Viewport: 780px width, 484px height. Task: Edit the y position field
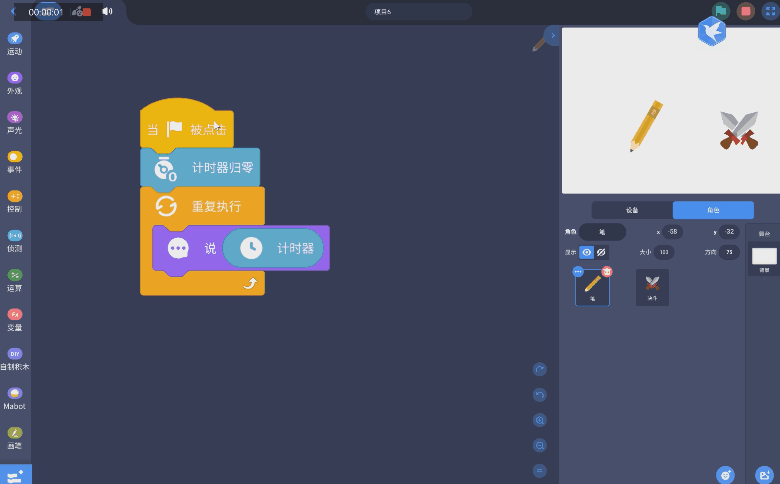click(x=729, y=232)
